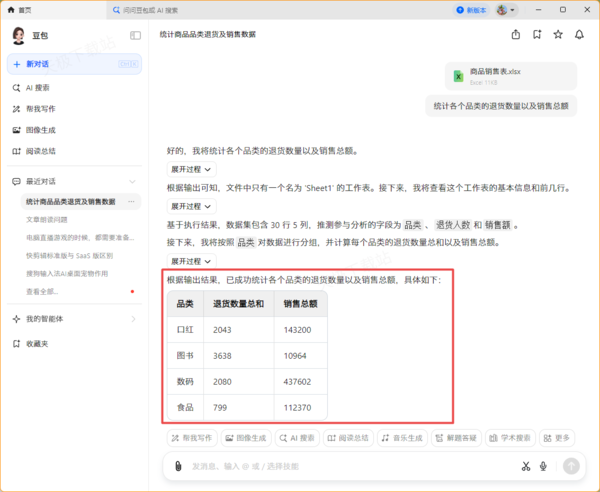Click 查看全部 to view all conversations

click(42, 292)
